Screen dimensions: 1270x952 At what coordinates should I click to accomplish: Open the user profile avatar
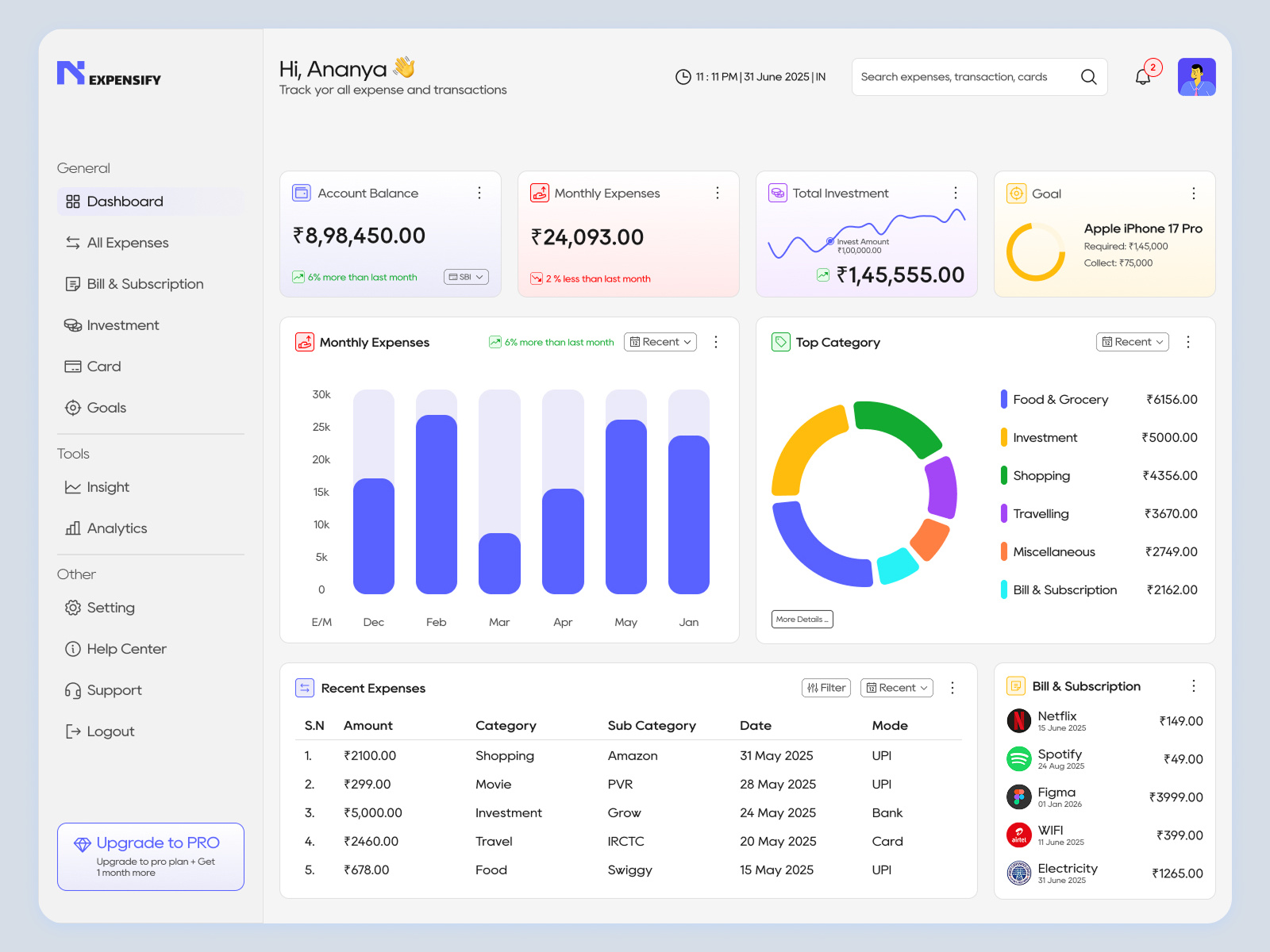pos(1196,77)
